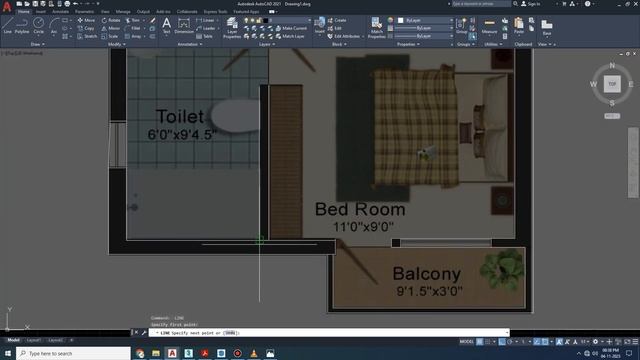640x360 pixels.
Task: Click the Array tool
Action: pyautogui.click(x=133, y=36)
